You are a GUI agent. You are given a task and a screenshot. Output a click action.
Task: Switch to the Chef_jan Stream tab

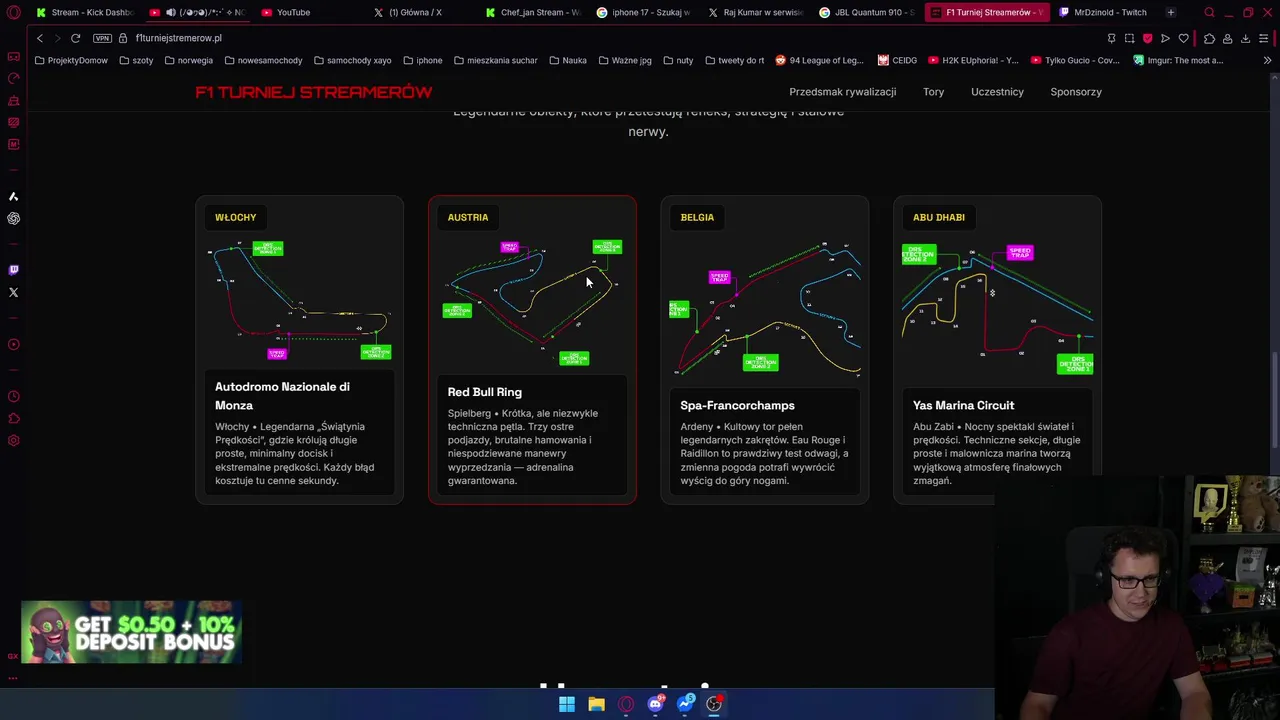532,12
